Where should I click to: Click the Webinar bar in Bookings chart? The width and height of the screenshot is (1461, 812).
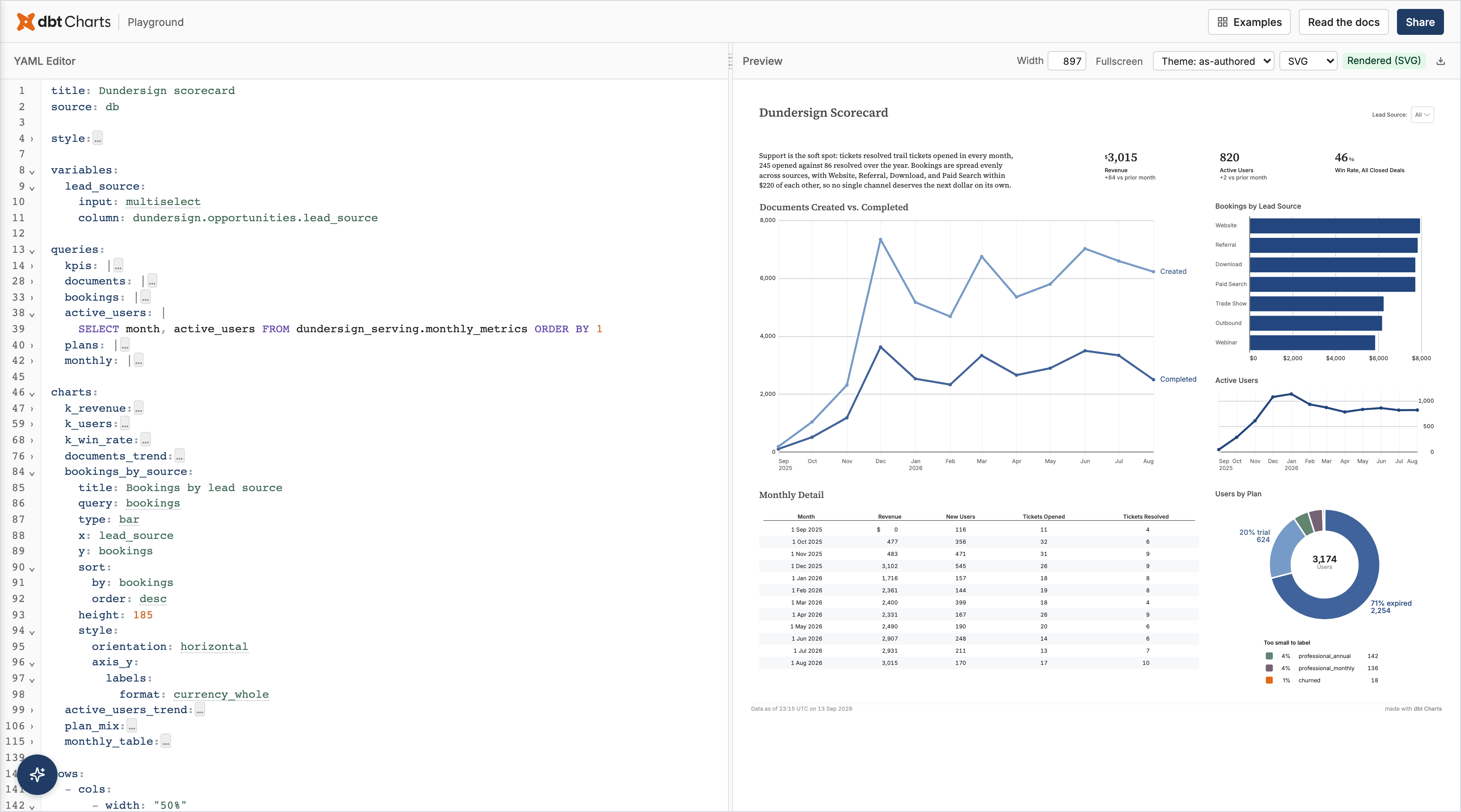[x=1312, y=342]
